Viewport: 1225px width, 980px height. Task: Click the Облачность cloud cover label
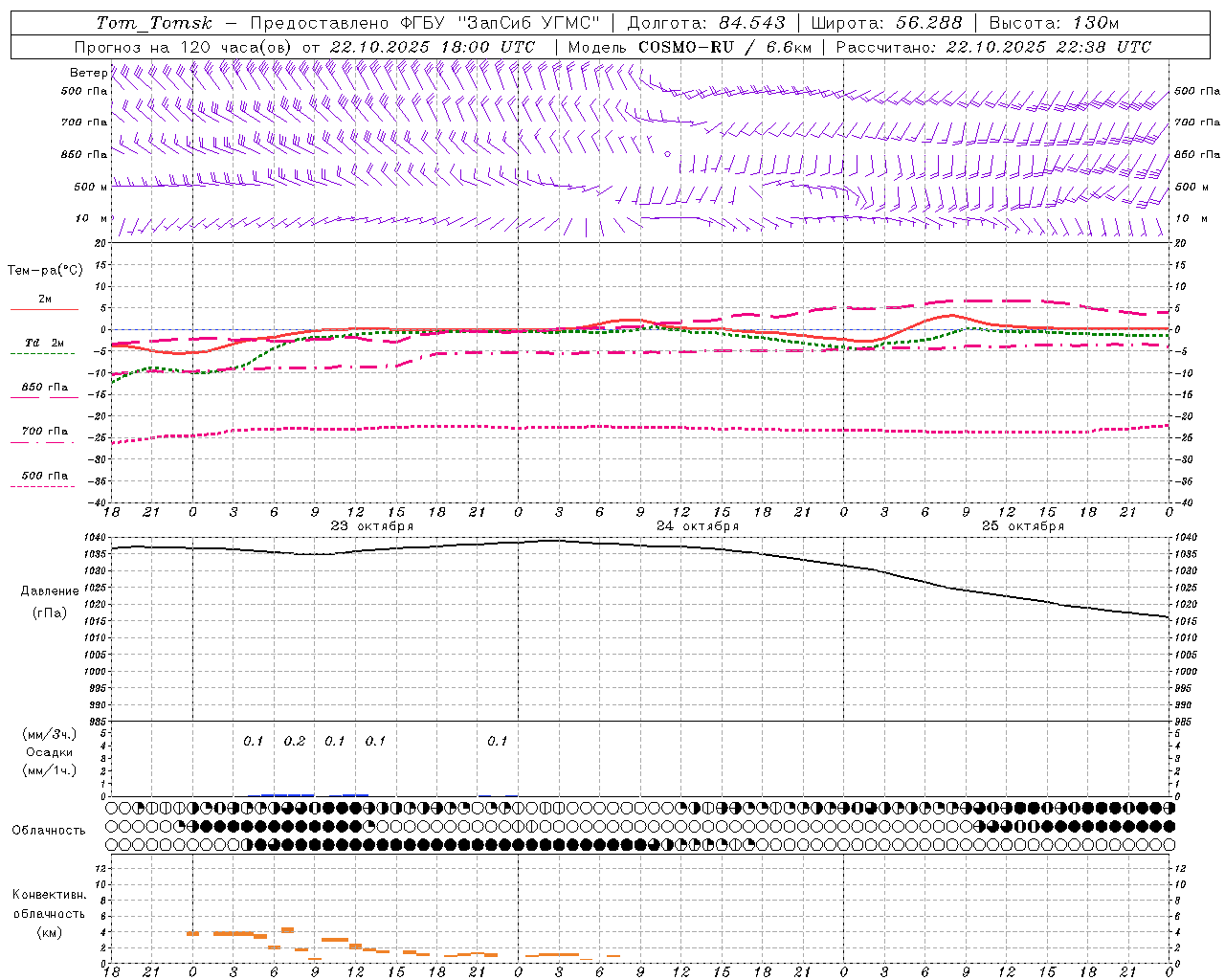[49, 831]
